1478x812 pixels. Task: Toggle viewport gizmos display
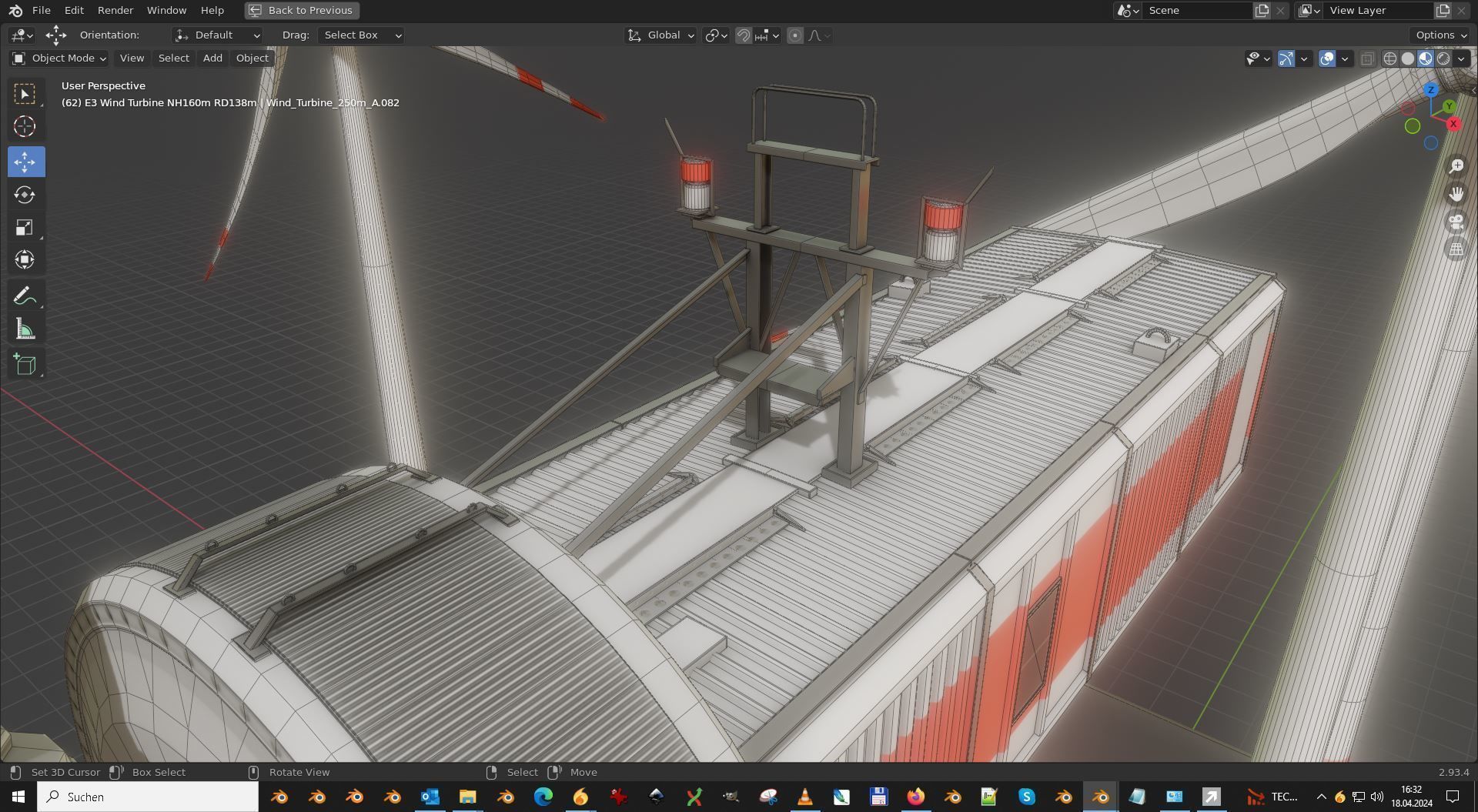(x=1286, y=58)
